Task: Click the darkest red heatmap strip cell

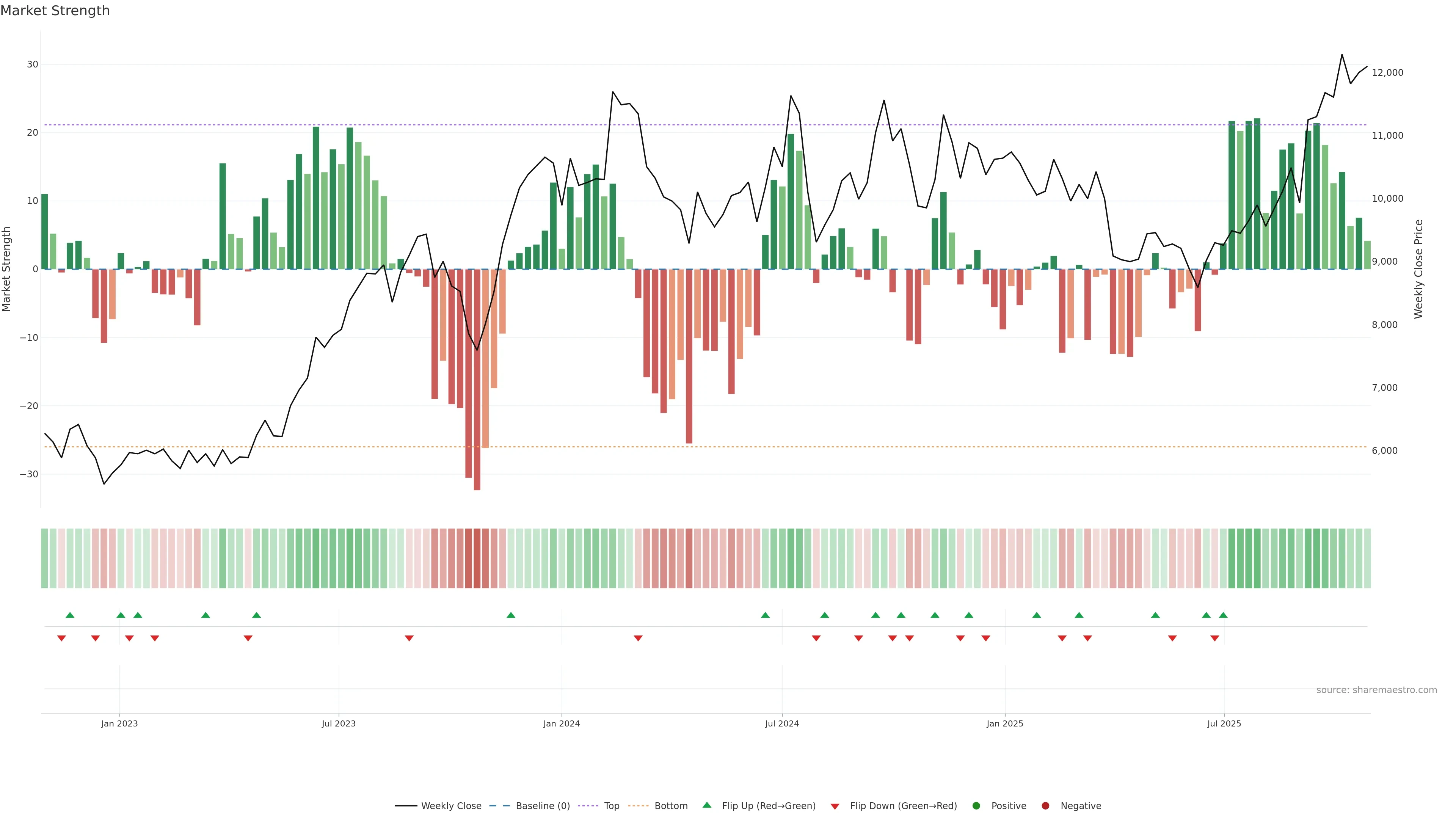Action: coord(477,558)
